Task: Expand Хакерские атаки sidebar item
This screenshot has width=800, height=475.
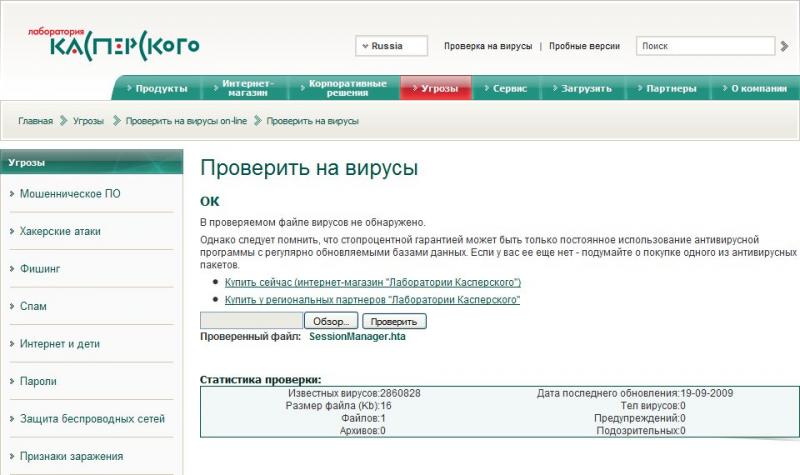Action: pos(60,231)
